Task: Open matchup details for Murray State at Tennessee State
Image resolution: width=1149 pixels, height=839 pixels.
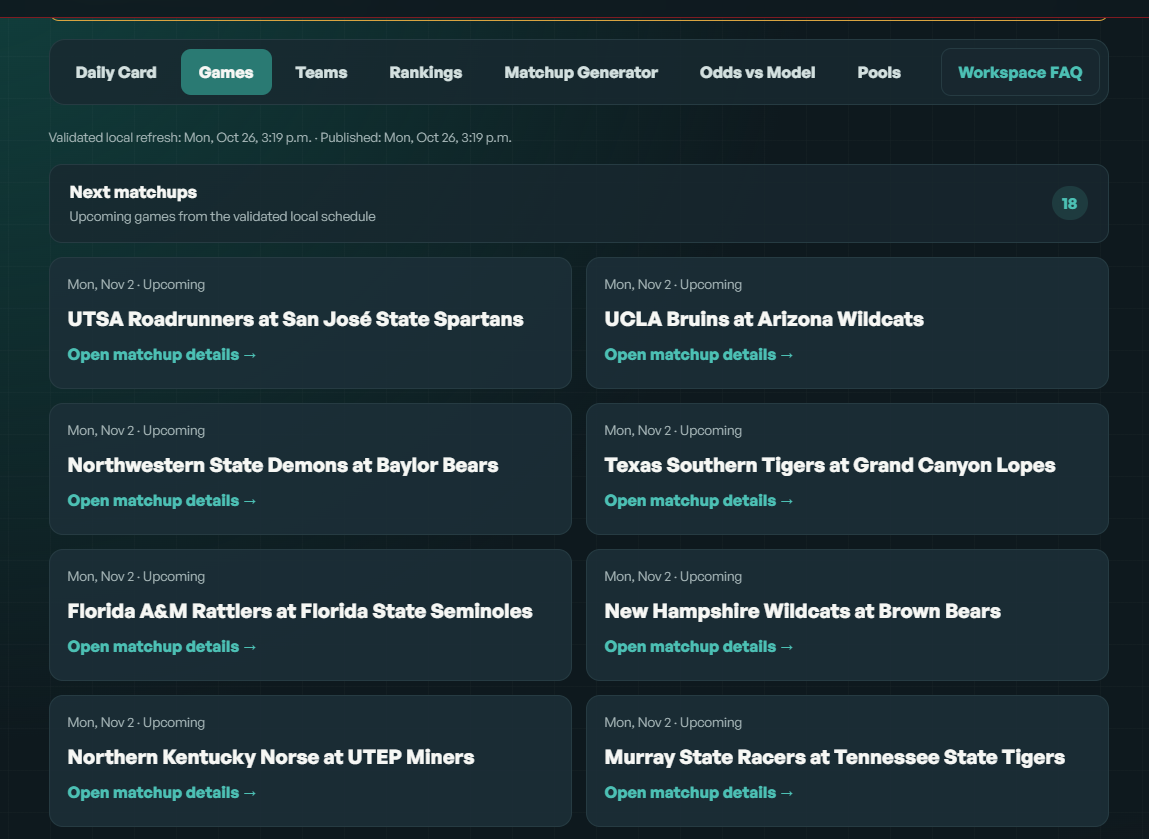Action: [698, 792]
